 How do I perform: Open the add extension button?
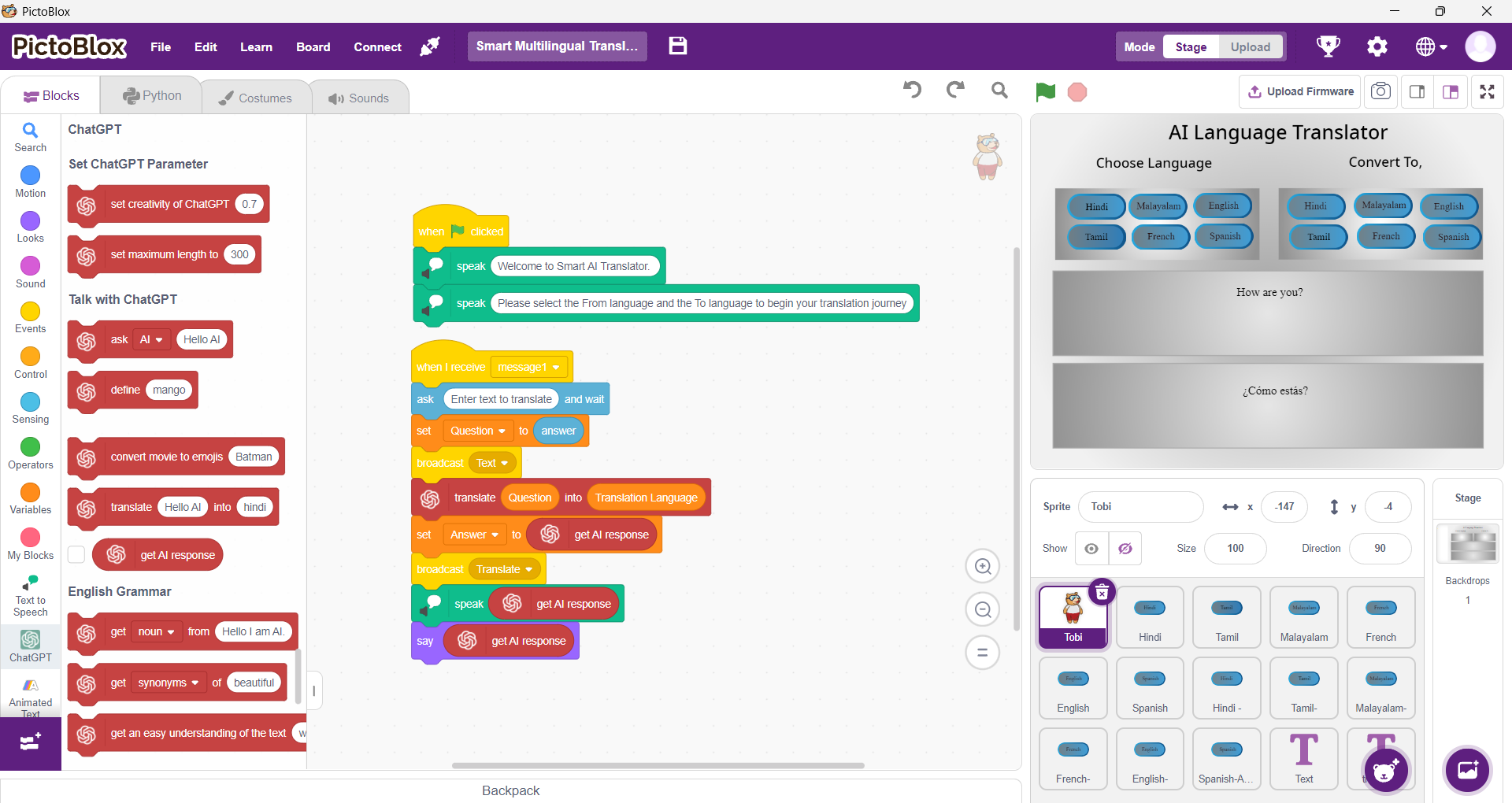click(30, 742)
